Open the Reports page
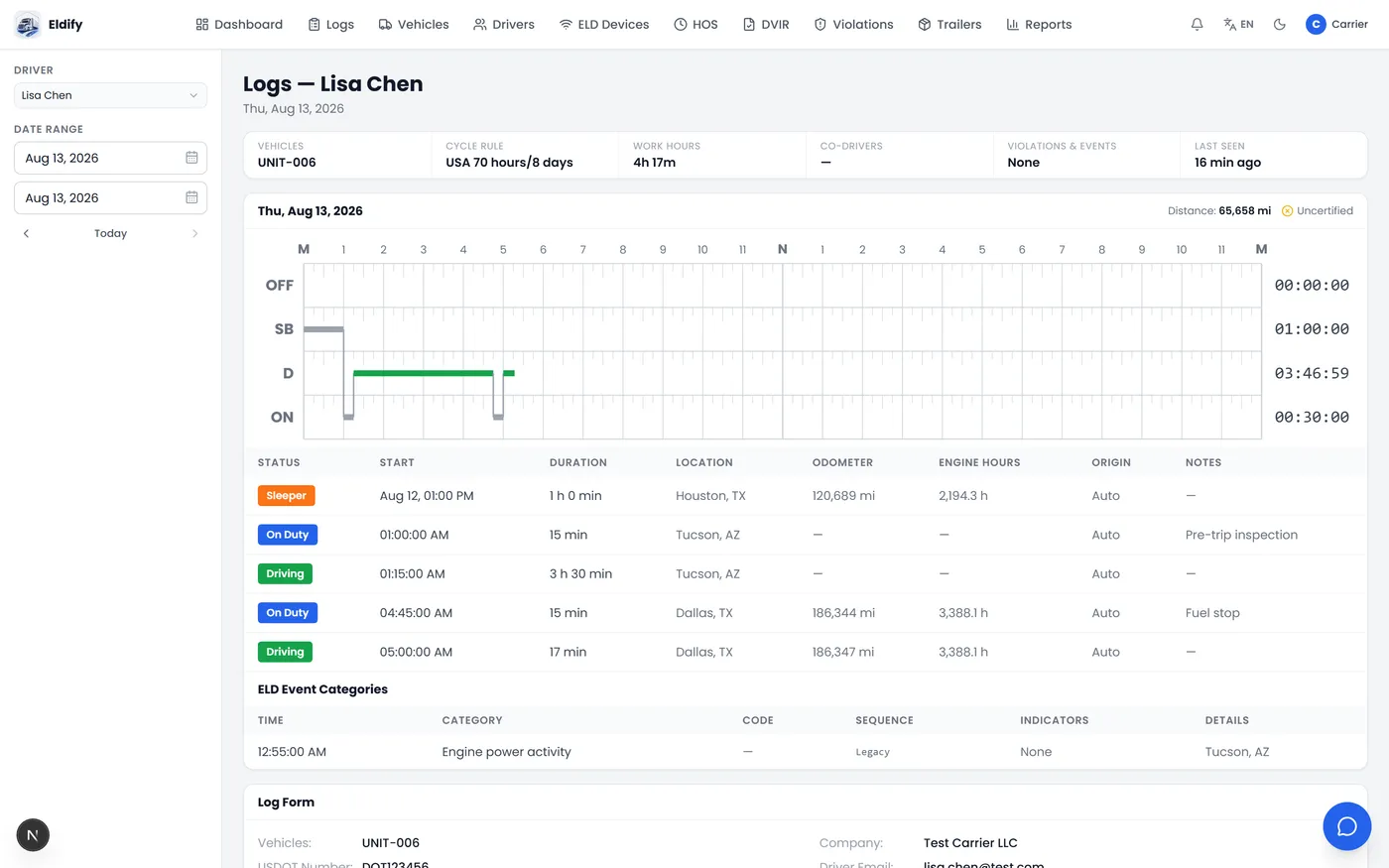Viewport: 1389px width, 868px height. (1039, 24)
